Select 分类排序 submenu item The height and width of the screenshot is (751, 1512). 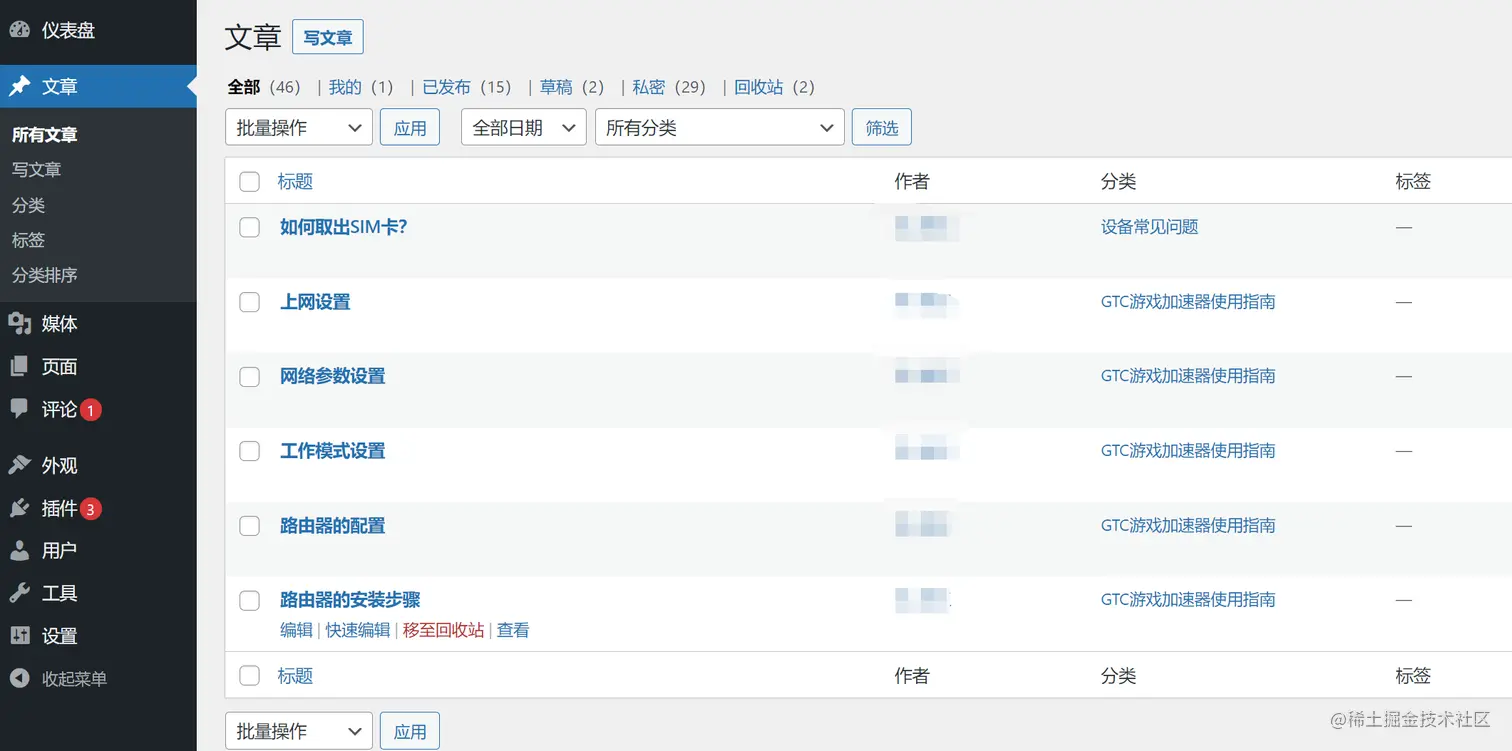tap(44, 274)
